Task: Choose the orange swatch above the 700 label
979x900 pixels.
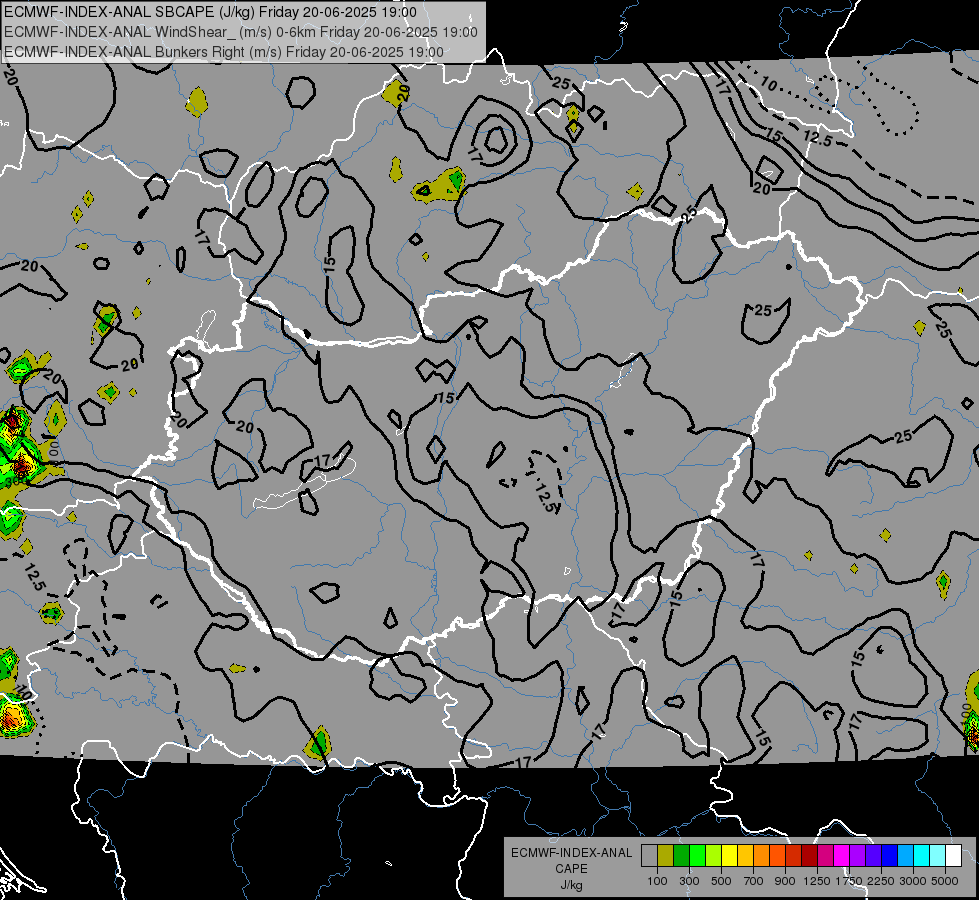Action: [x=761, y=856]
